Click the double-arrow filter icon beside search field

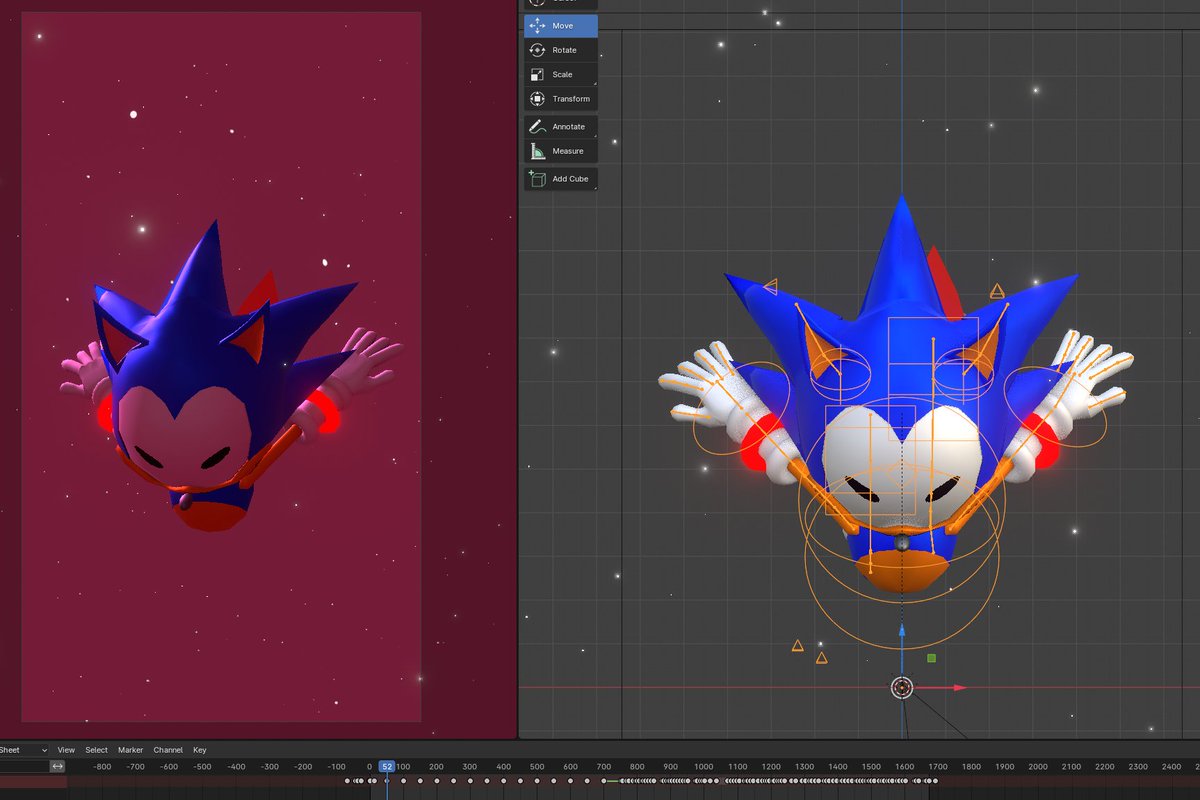coord(58,766)
